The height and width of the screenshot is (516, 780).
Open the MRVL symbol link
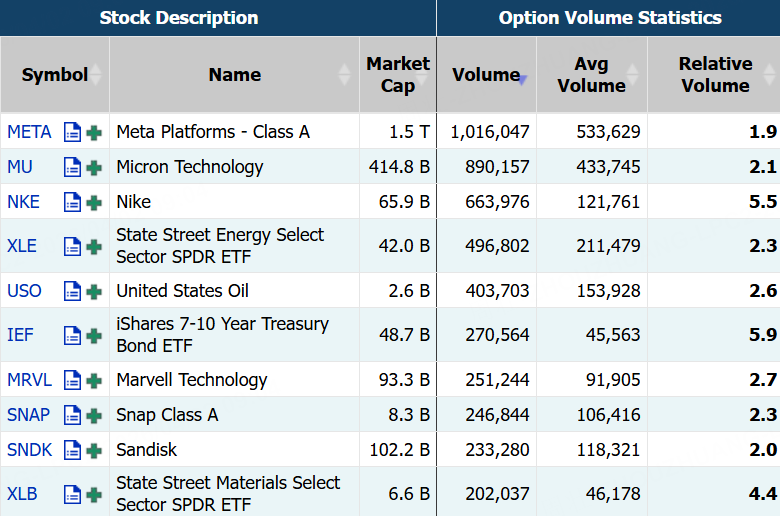29,380
